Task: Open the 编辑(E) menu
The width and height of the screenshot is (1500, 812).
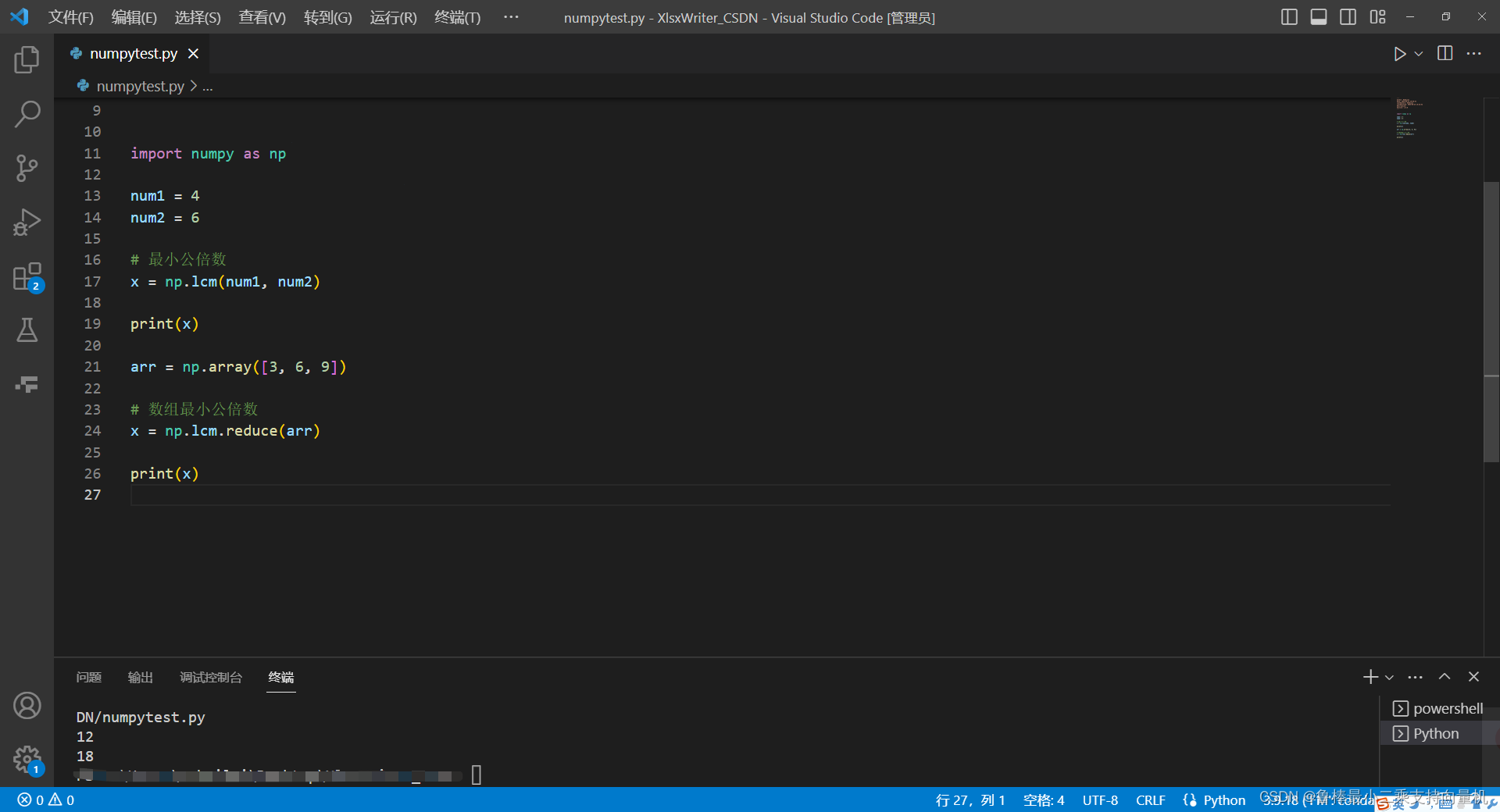Action: [134, 17]
